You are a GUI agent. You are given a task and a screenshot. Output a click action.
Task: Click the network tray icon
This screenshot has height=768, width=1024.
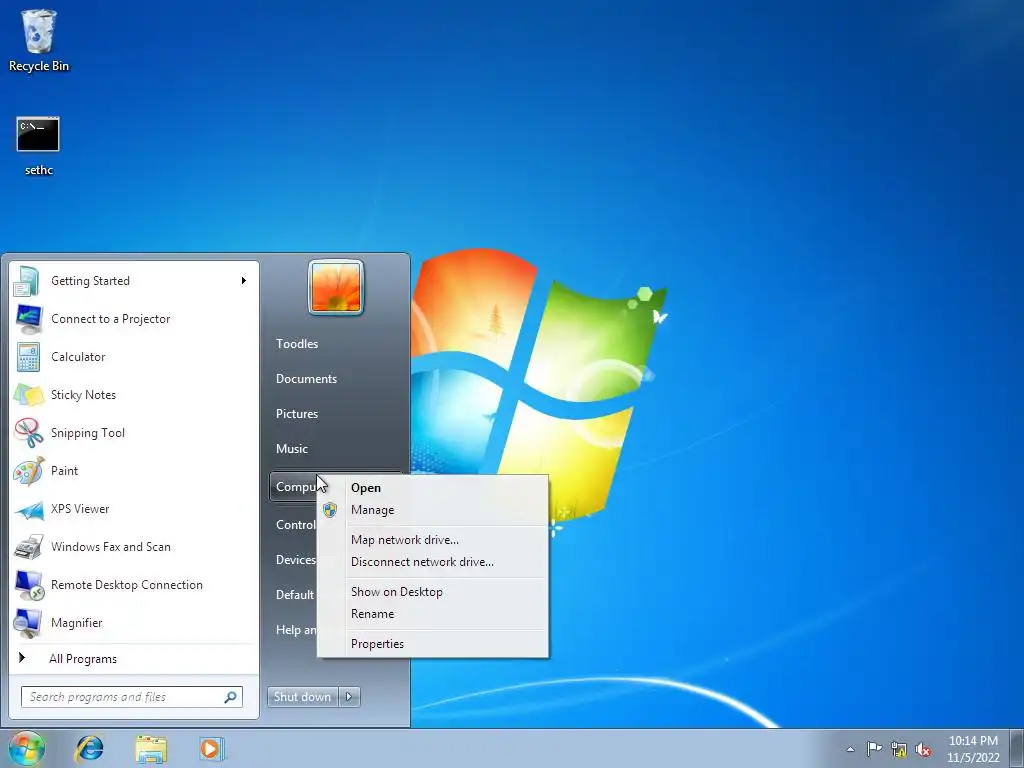[x=899, y=750]
